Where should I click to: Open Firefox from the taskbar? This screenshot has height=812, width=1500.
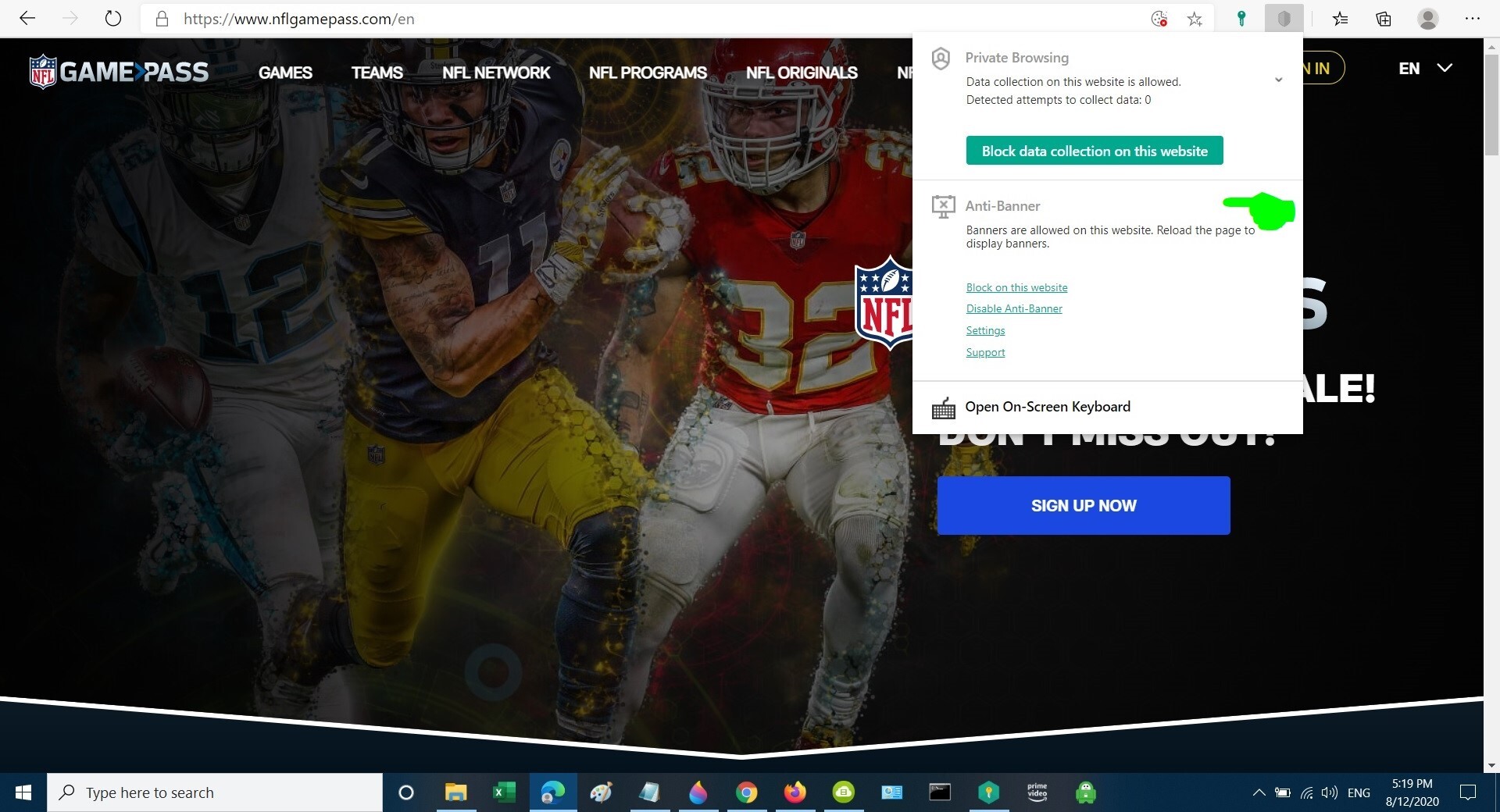pyautogui.click(x=795, y=792)
